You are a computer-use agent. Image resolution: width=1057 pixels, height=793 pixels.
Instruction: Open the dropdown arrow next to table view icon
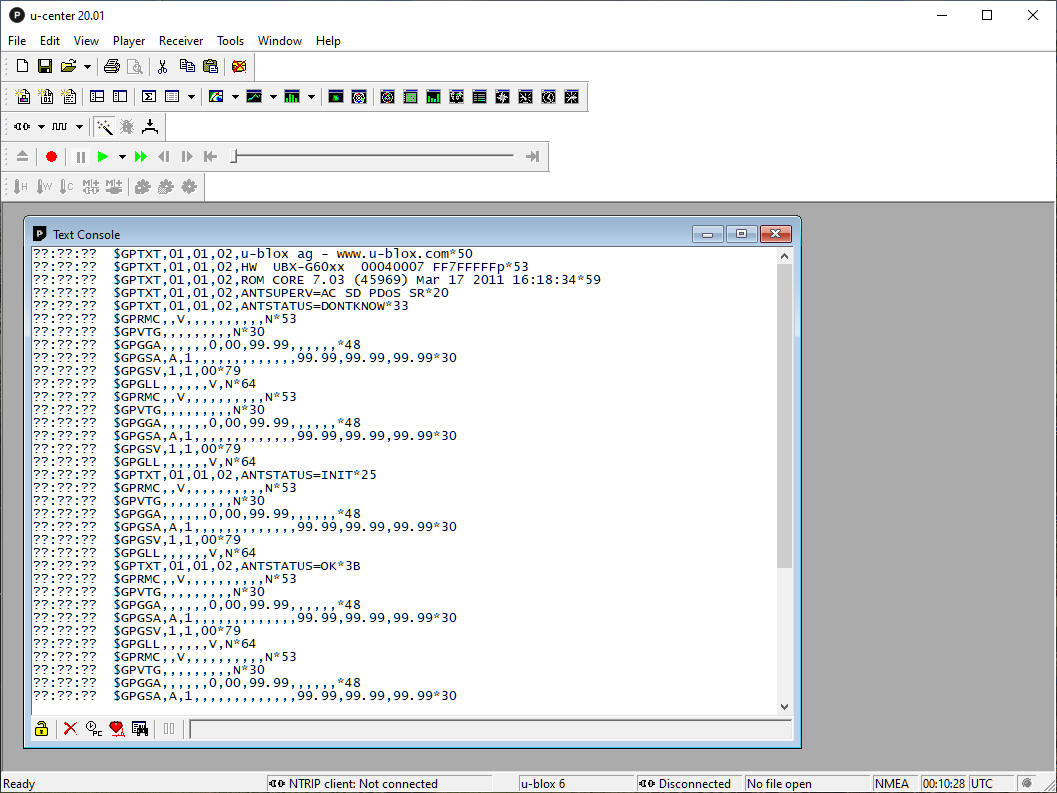click(x=191, y=97)
